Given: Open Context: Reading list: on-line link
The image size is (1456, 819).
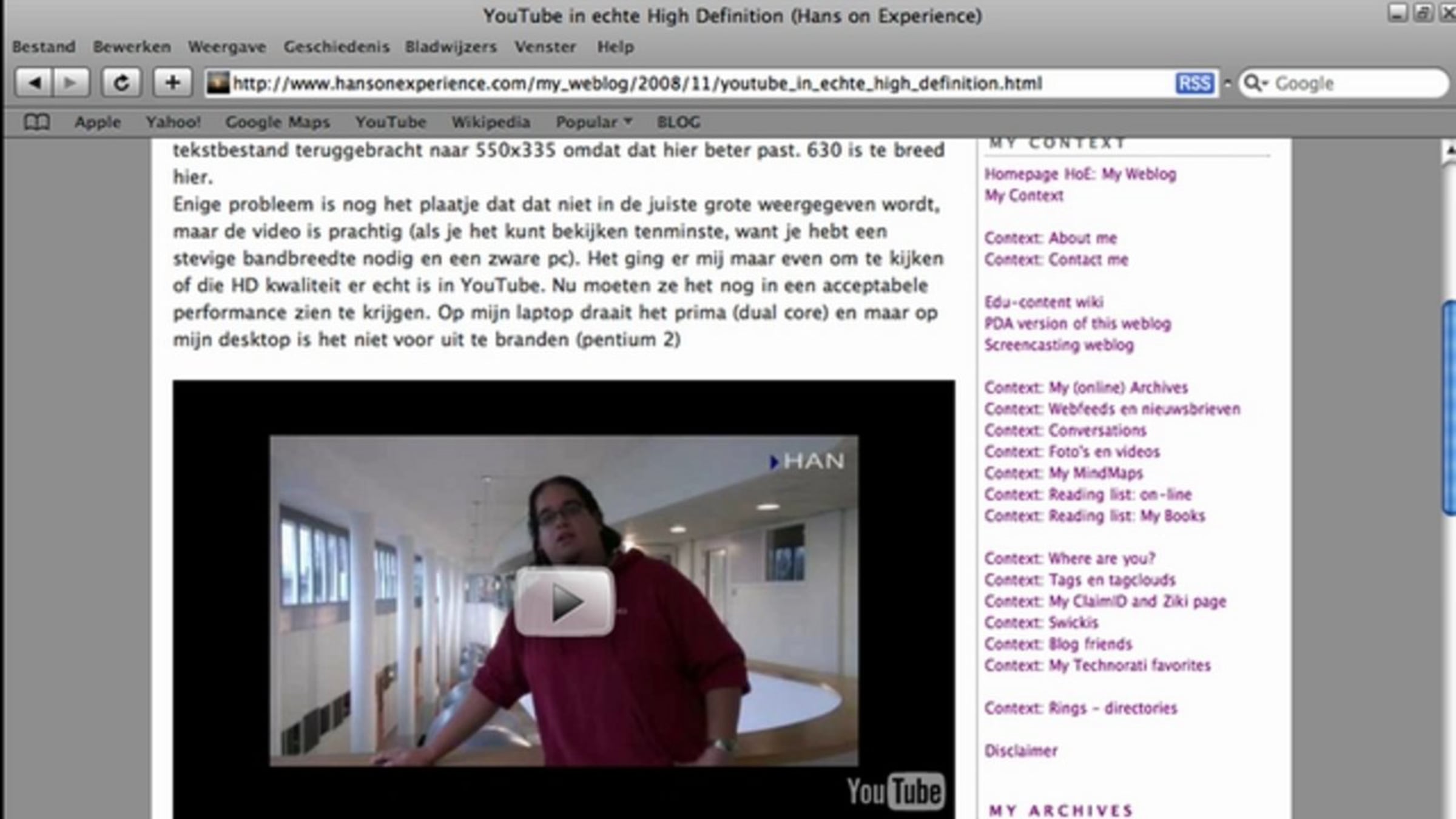Looking at the screenshot, I should 1088,494.
